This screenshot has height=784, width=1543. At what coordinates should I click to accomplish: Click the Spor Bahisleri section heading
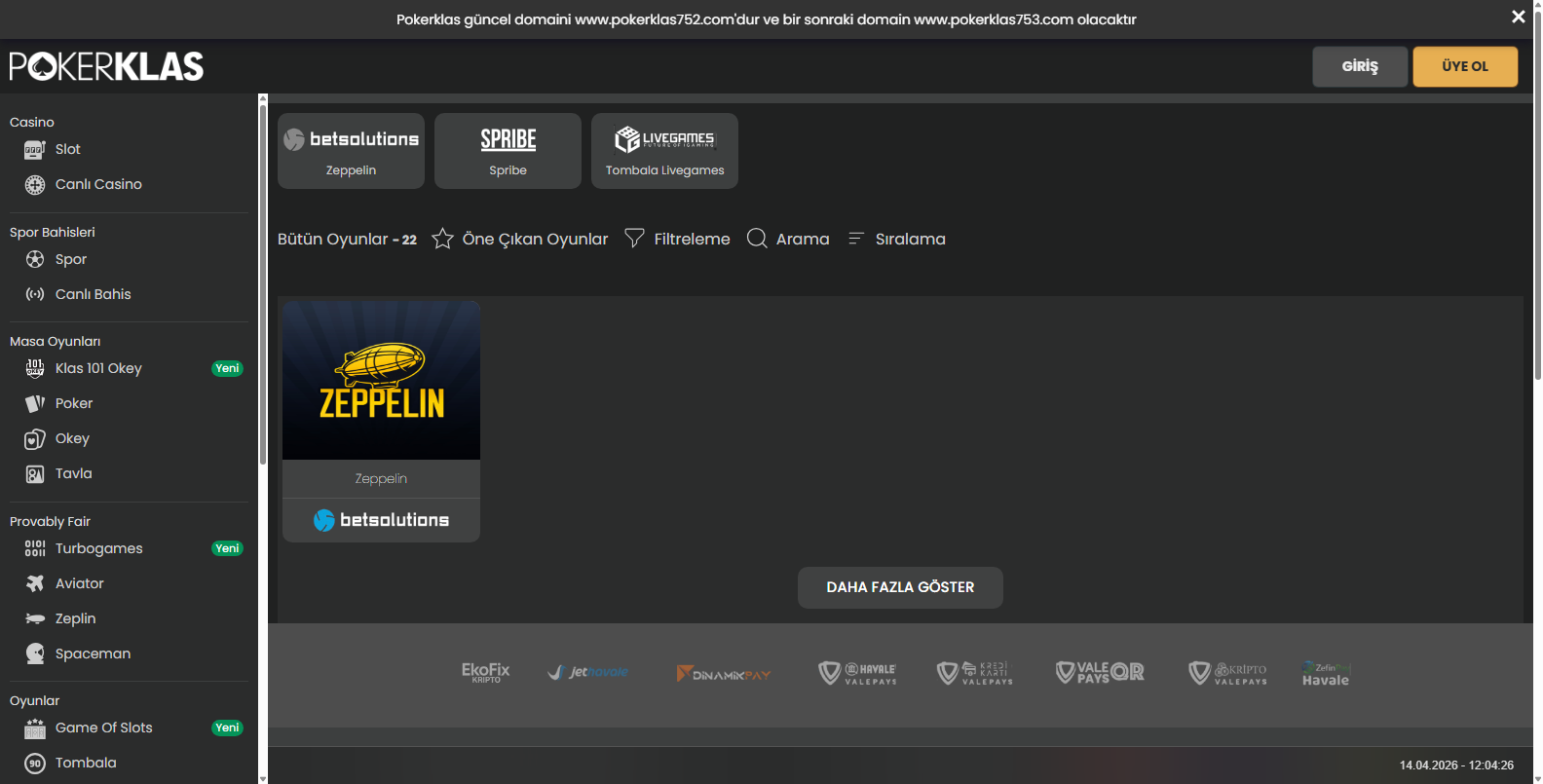point(53,232)
